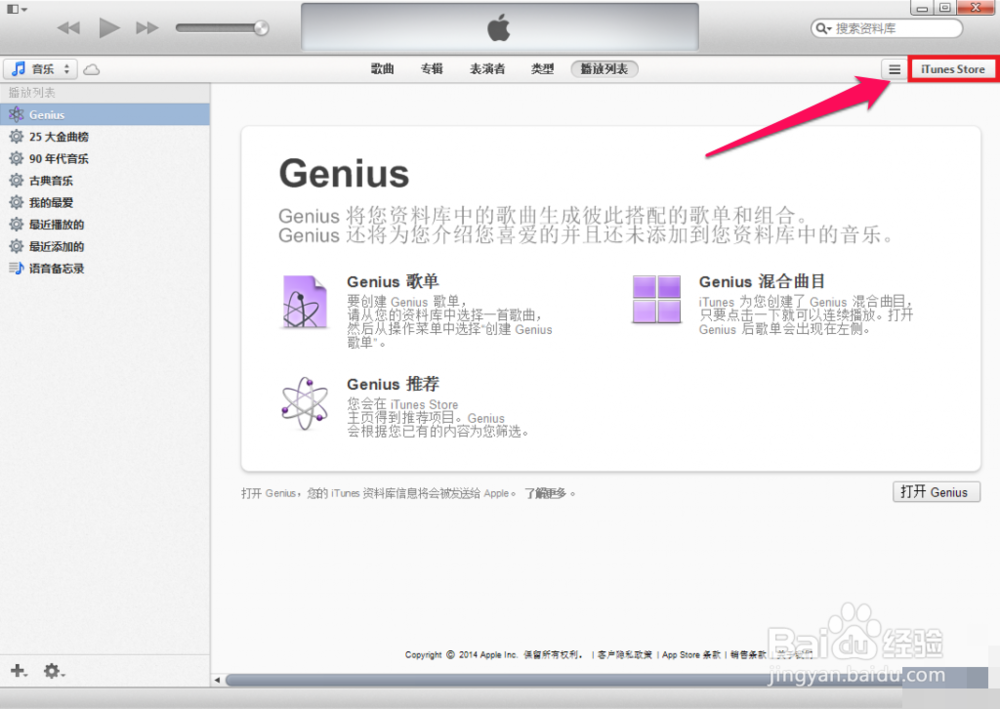
Task: Open the 销售条款 footer link
Action: pyautogui.click(x=748, y=655)
